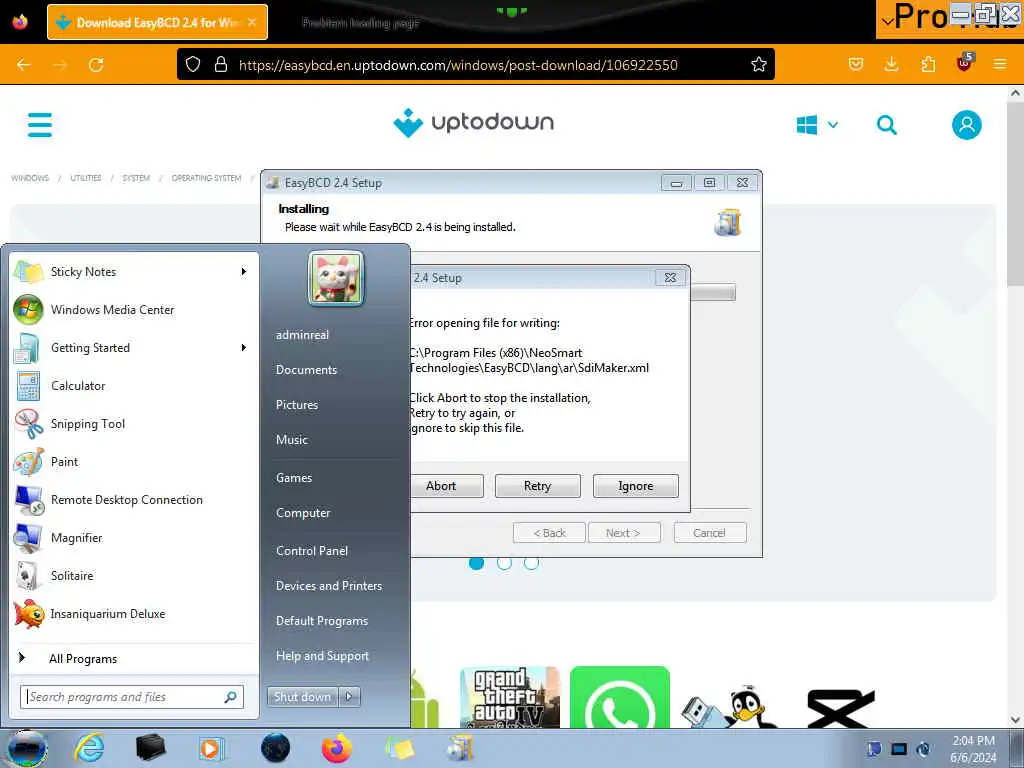
Task: Open Control Panel
Action: coord(312,551)
